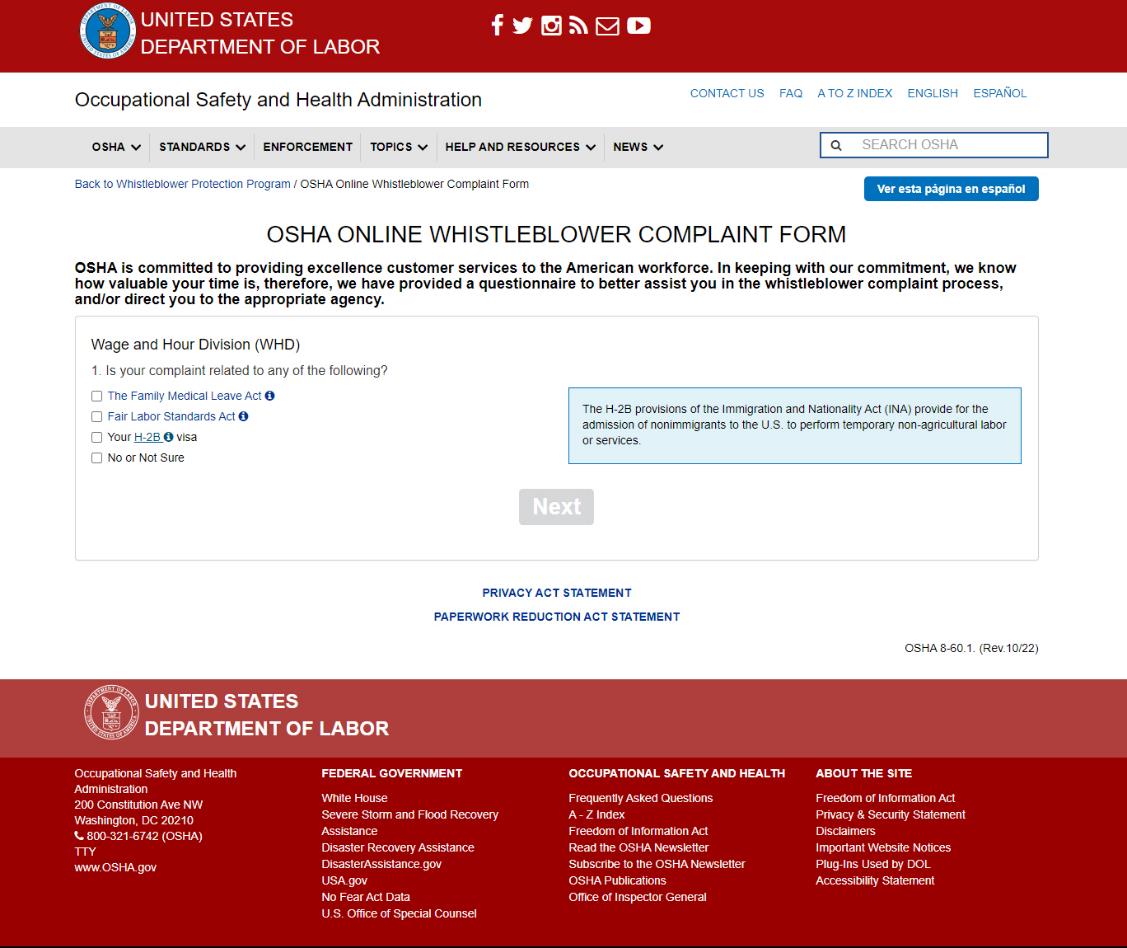Image resolution: width=1127 pixels, height=948 pixels.
Task: Open the RSS feed icon in header
Action: [x=578, y=26]
